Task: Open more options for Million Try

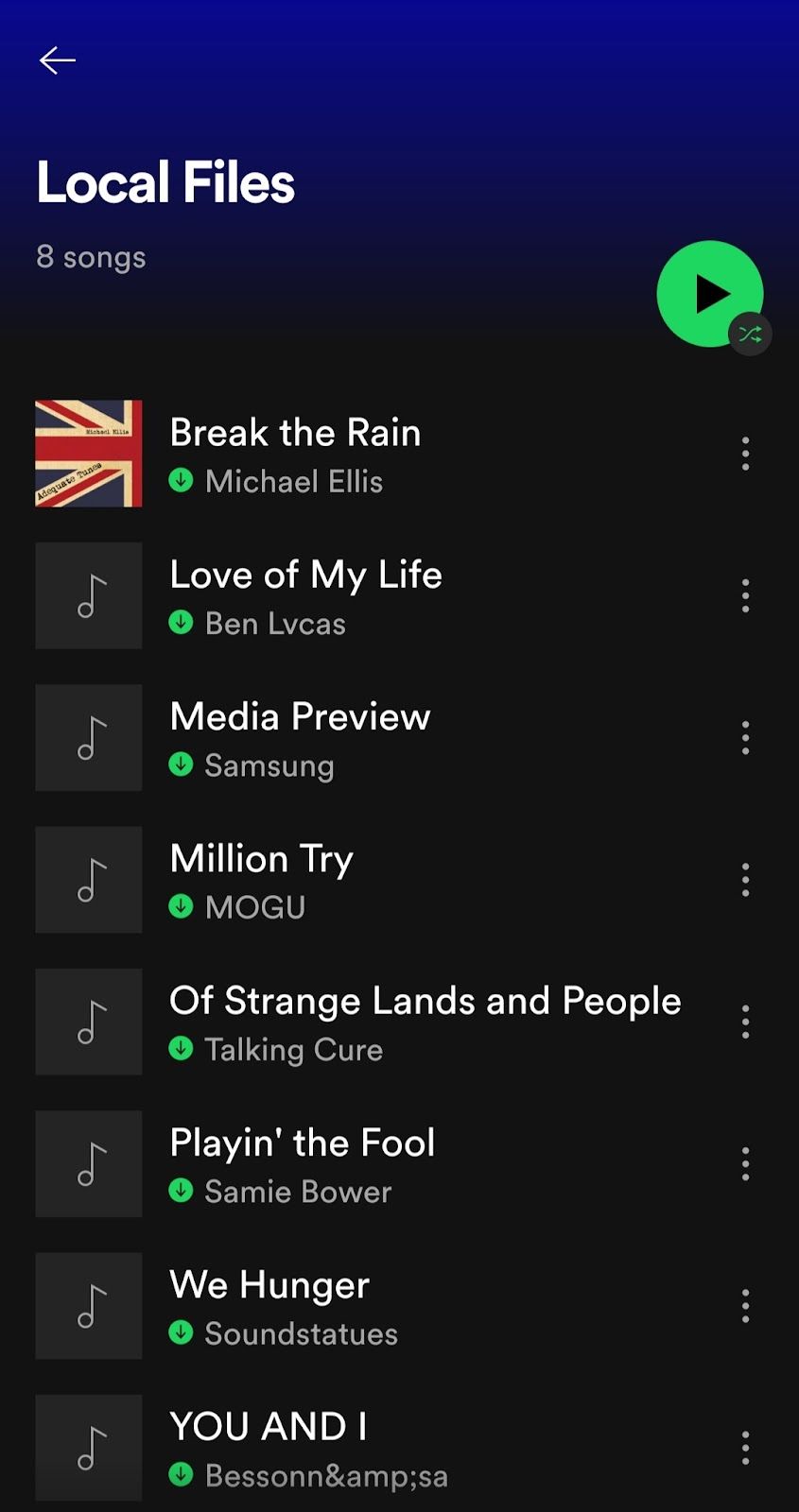Action: pos(745,880)
